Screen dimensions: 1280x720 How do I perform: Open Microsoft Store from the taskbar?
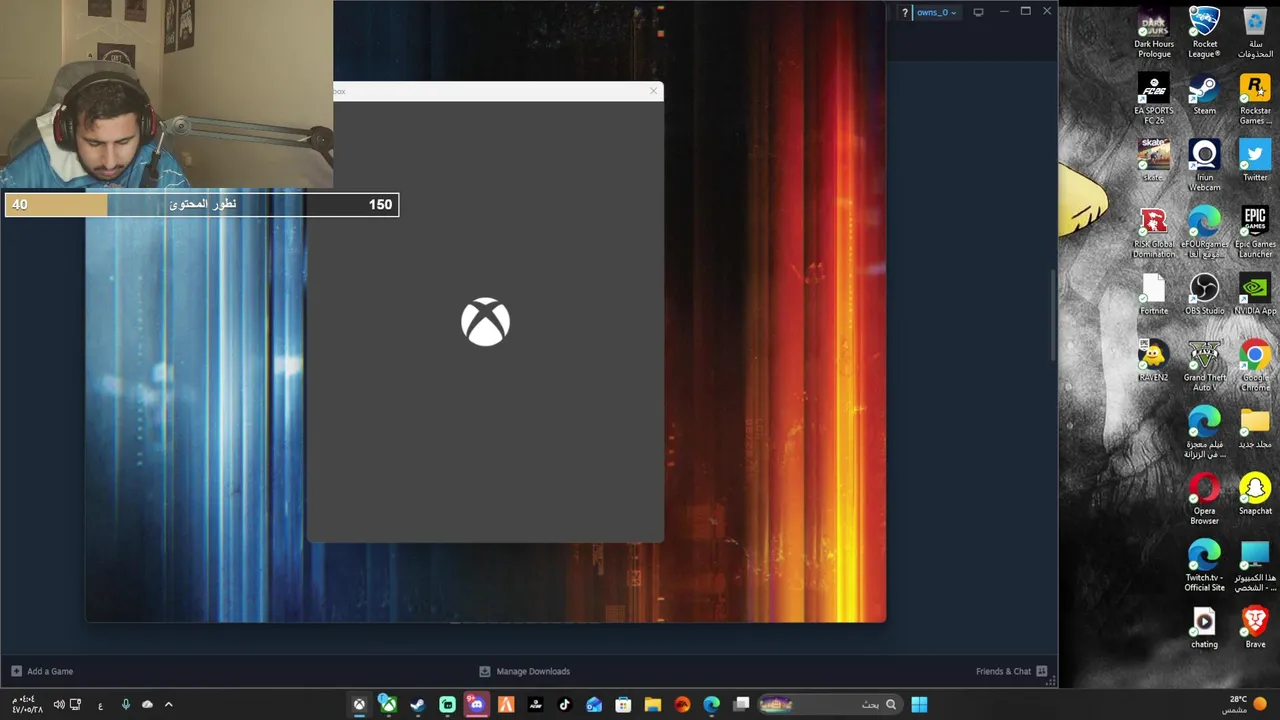(623, 704)
